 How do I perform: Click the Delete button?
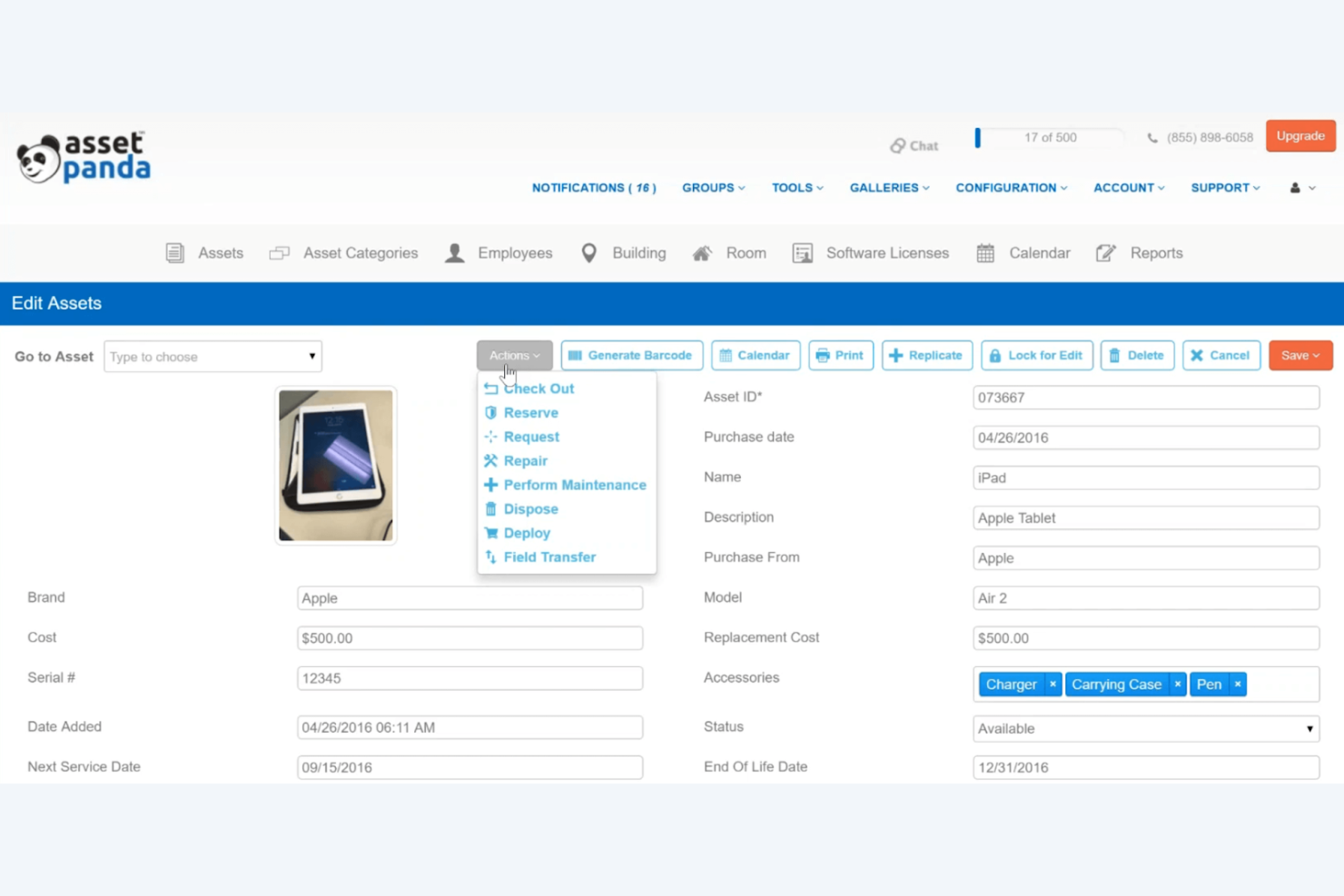[x=1138, y=356]
